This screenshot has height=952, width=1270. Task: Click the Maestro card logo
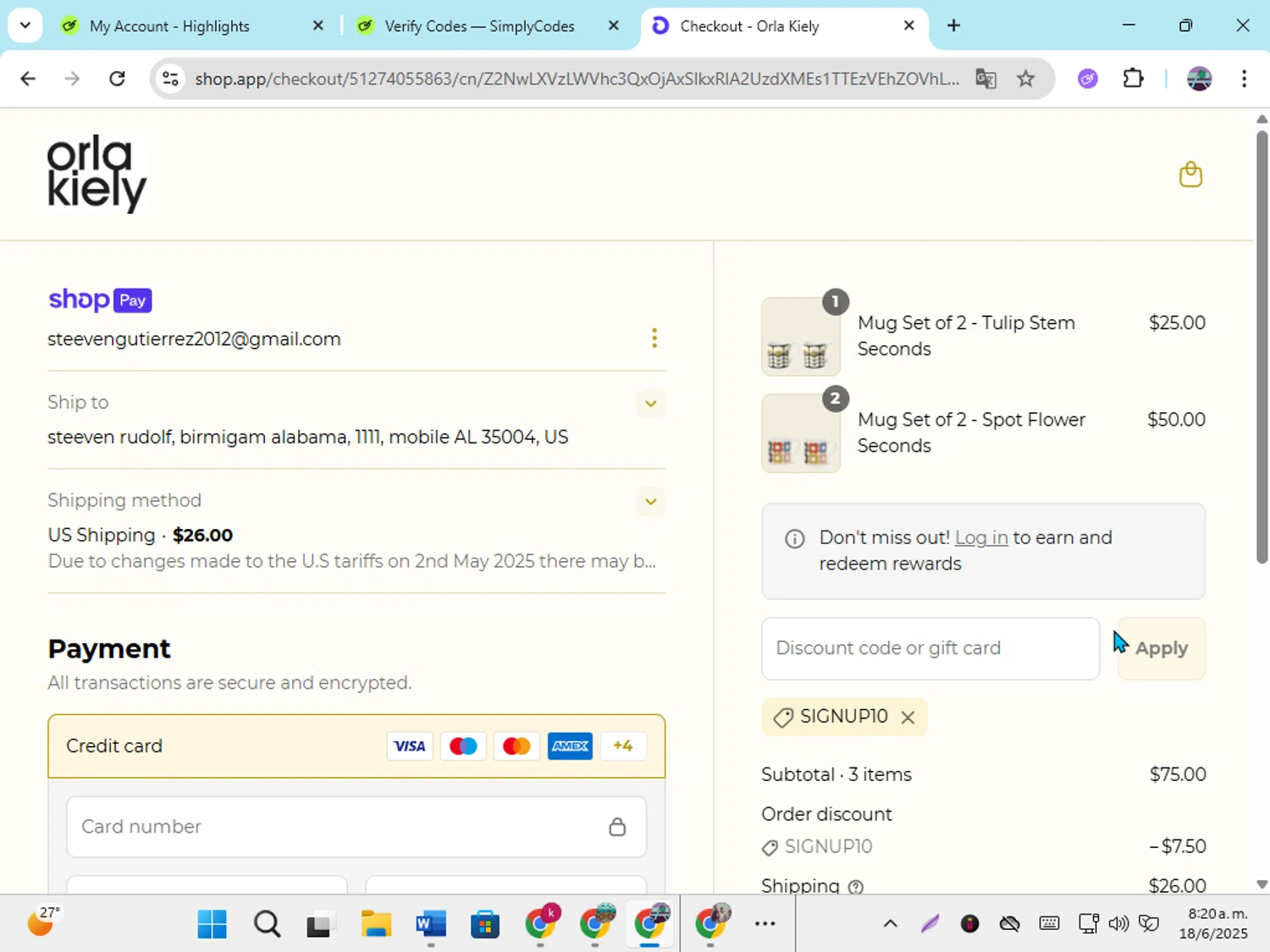click(x=463, y=746)
